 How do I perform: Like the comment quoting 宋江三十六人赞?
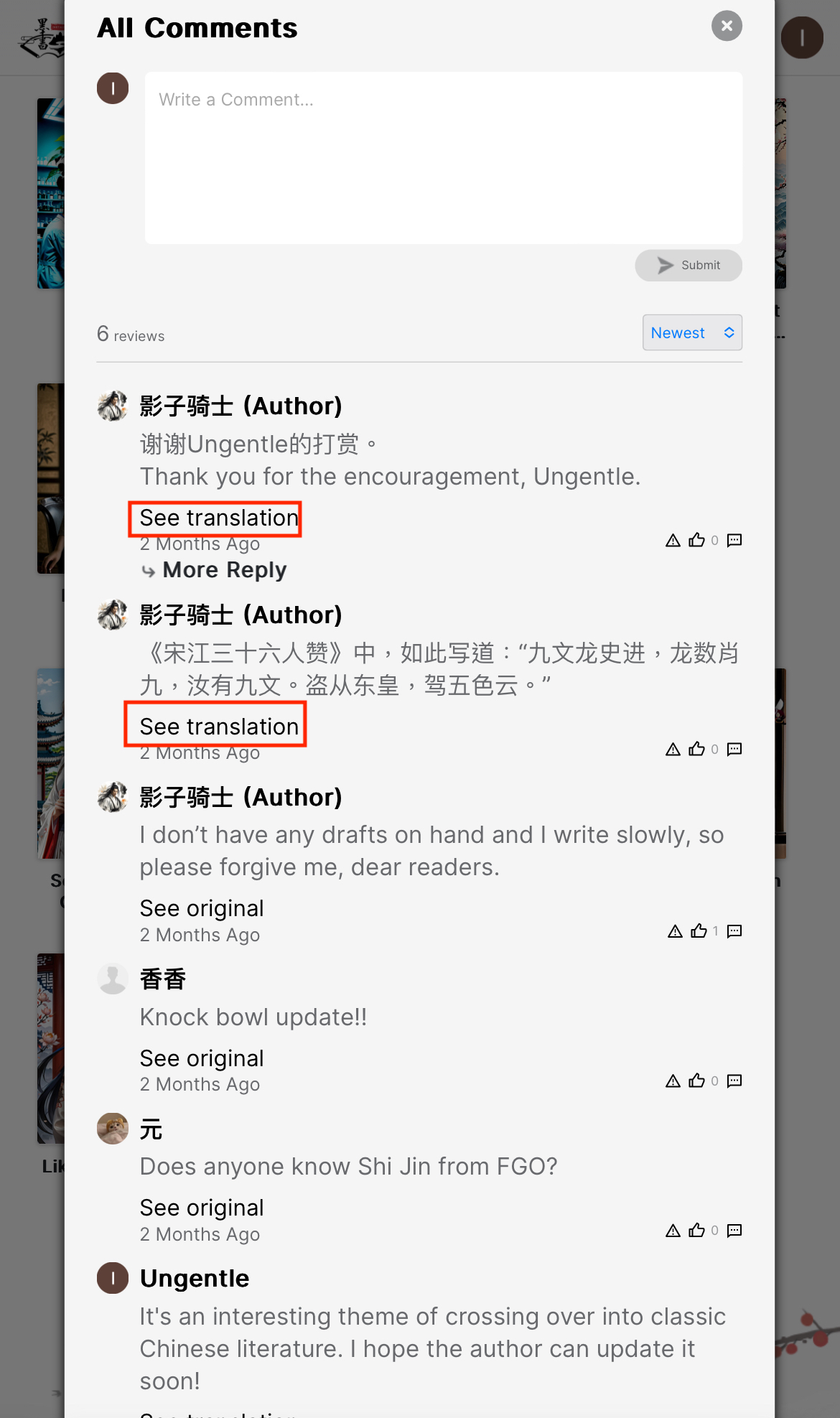tap(696, 749)
